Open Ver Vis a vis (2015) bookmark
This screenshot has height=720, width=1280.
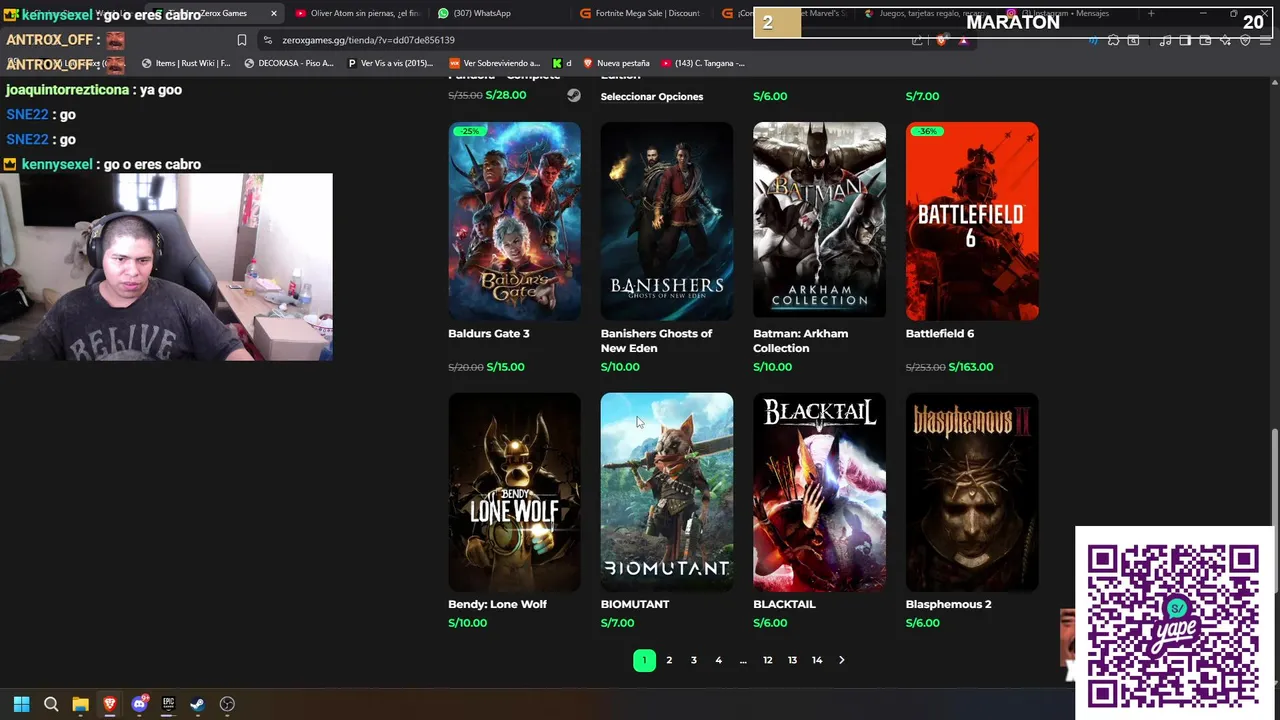point(390,63)
